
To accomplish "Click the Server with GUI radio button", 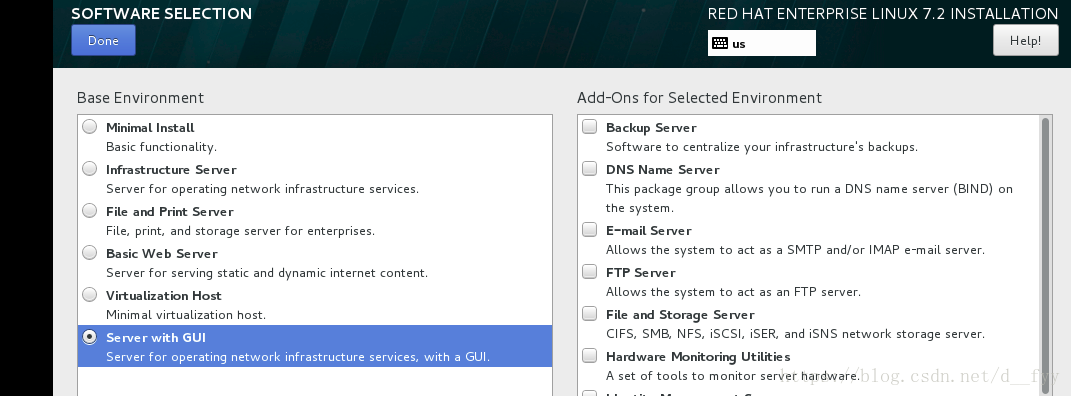I will tap(89, 337).
